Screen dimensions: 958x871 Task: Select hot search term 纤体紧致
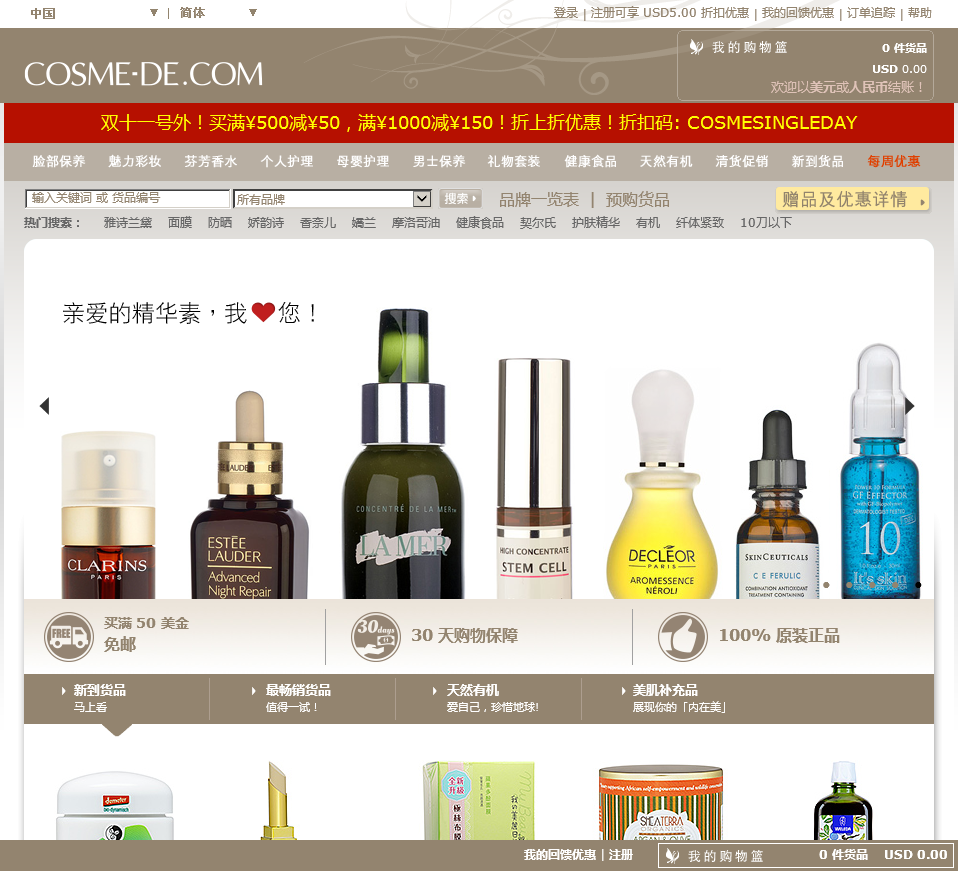(700, 223)
